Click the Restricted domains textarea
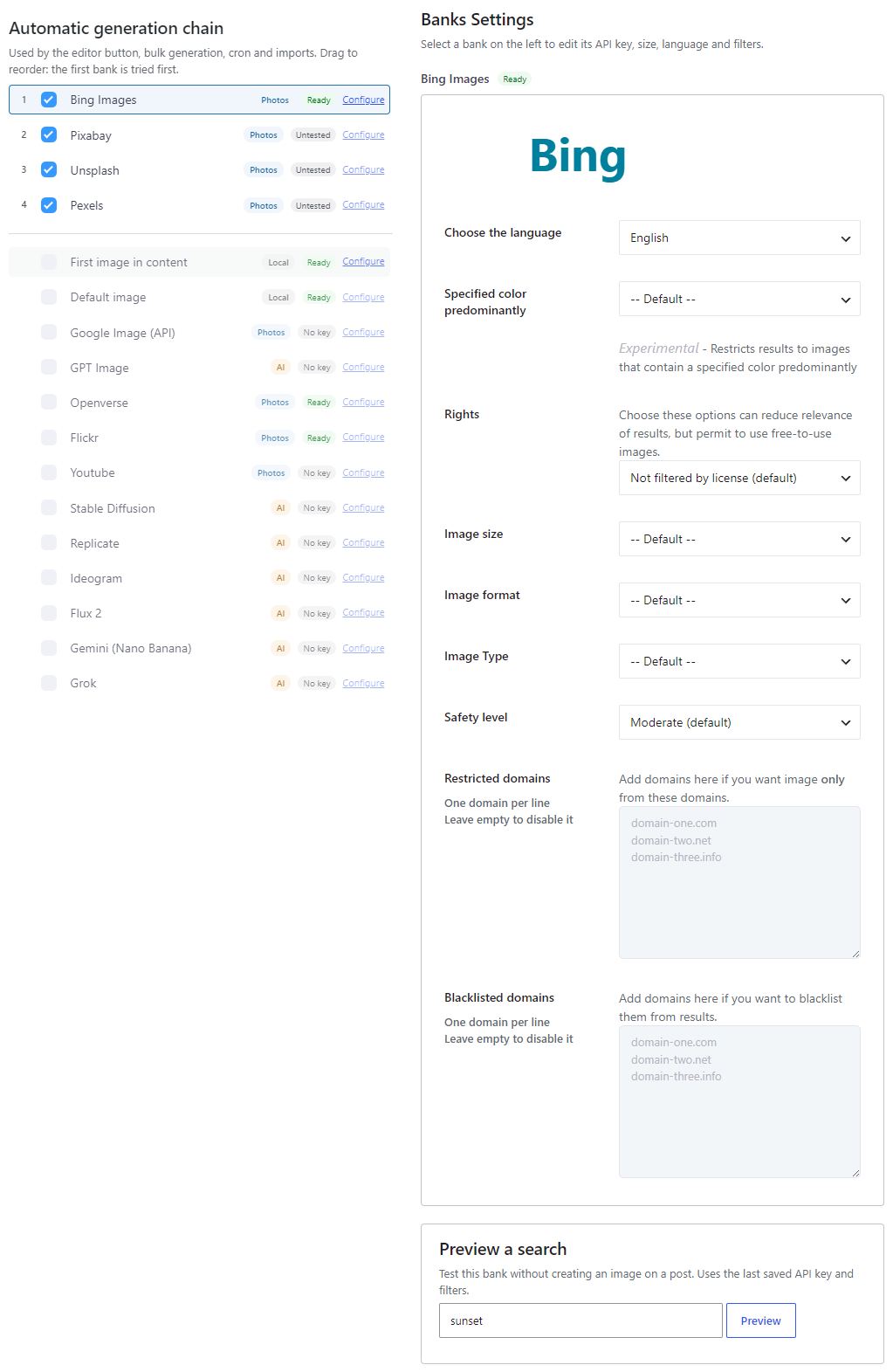 tap(739, 882)
